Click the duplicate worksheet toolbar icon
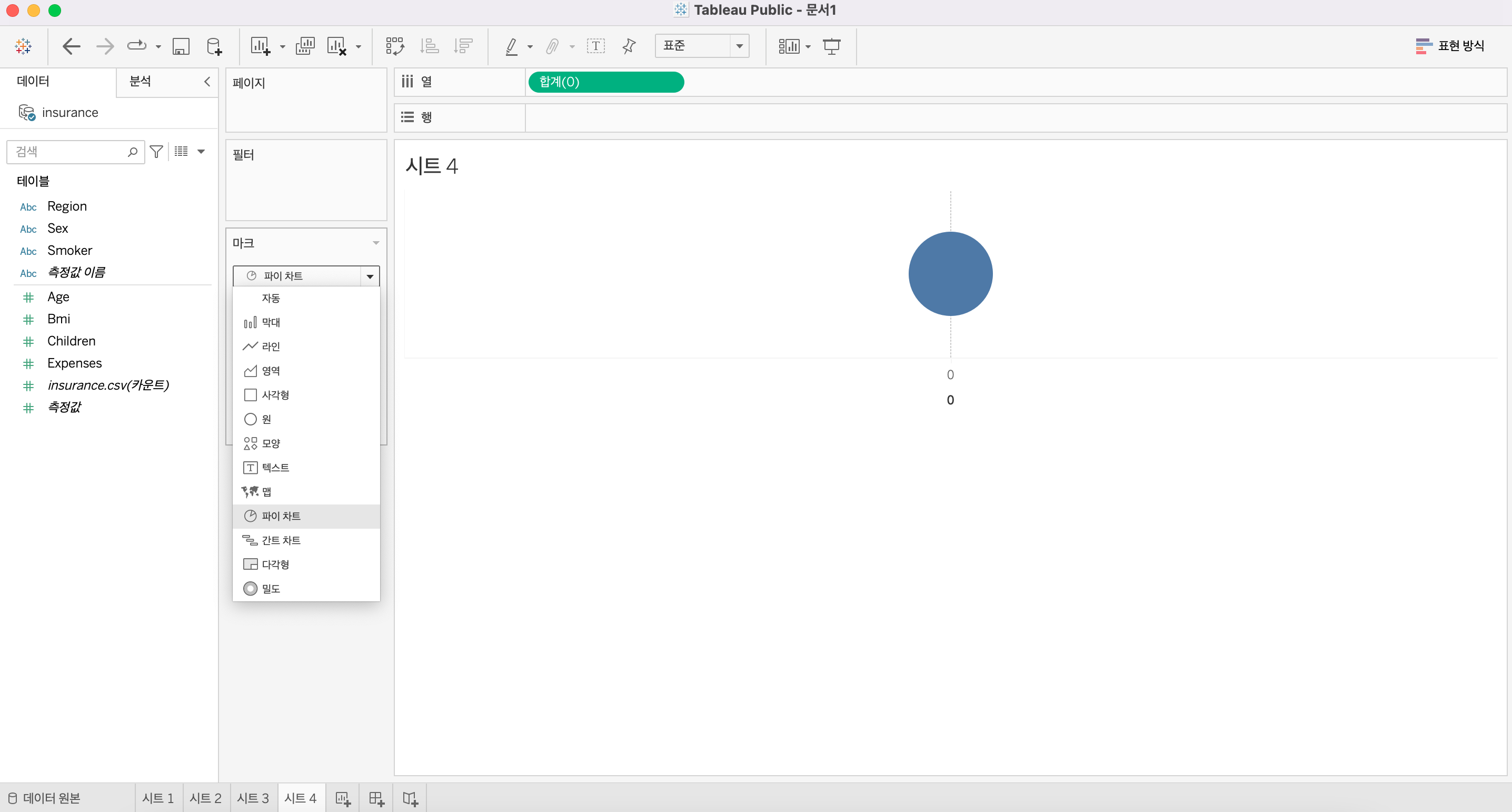This screenshot has width=1512, height=812. click(x=305, y=46)
